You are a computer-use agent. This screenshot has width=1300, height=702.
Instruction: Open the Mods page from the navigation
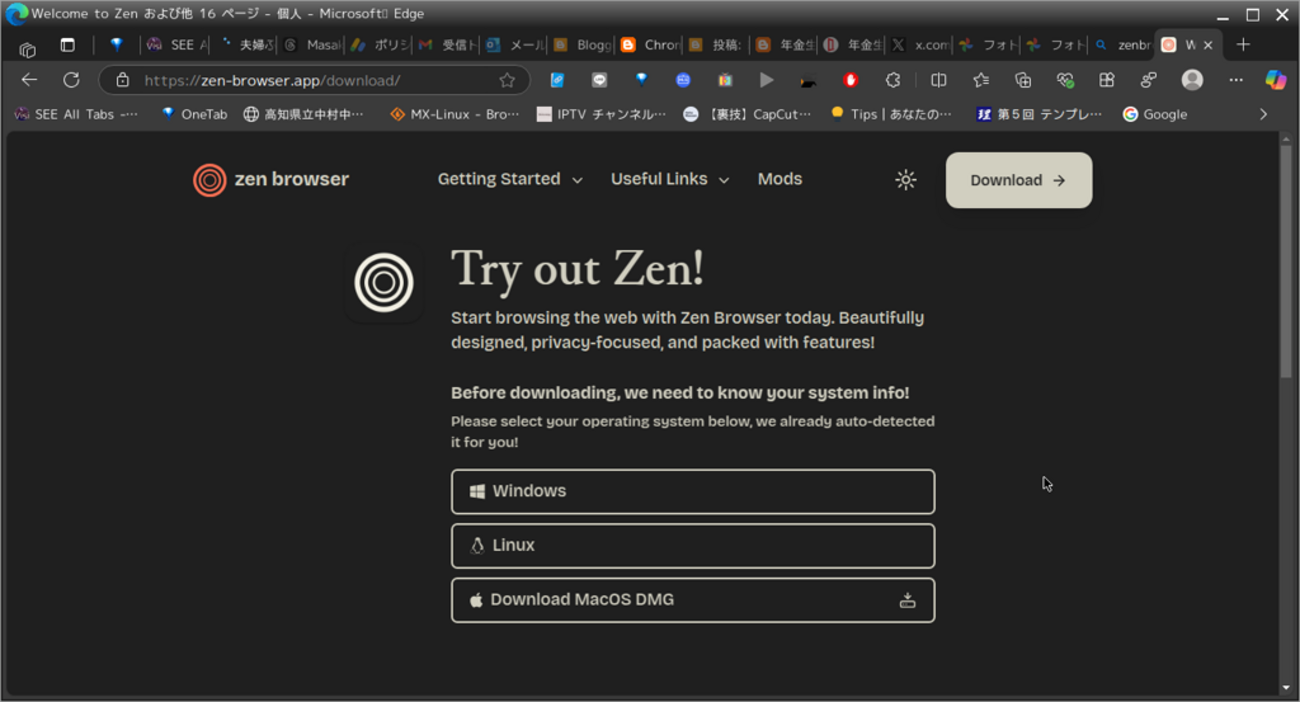[x=780, y=179]
